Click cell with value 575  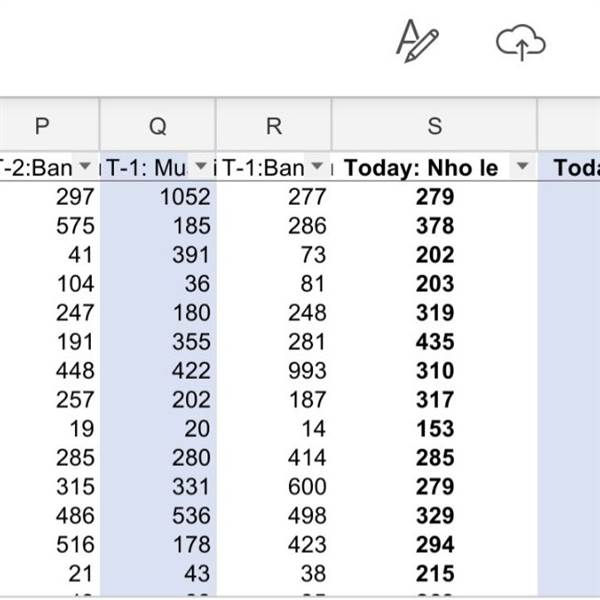pos(76,226)
